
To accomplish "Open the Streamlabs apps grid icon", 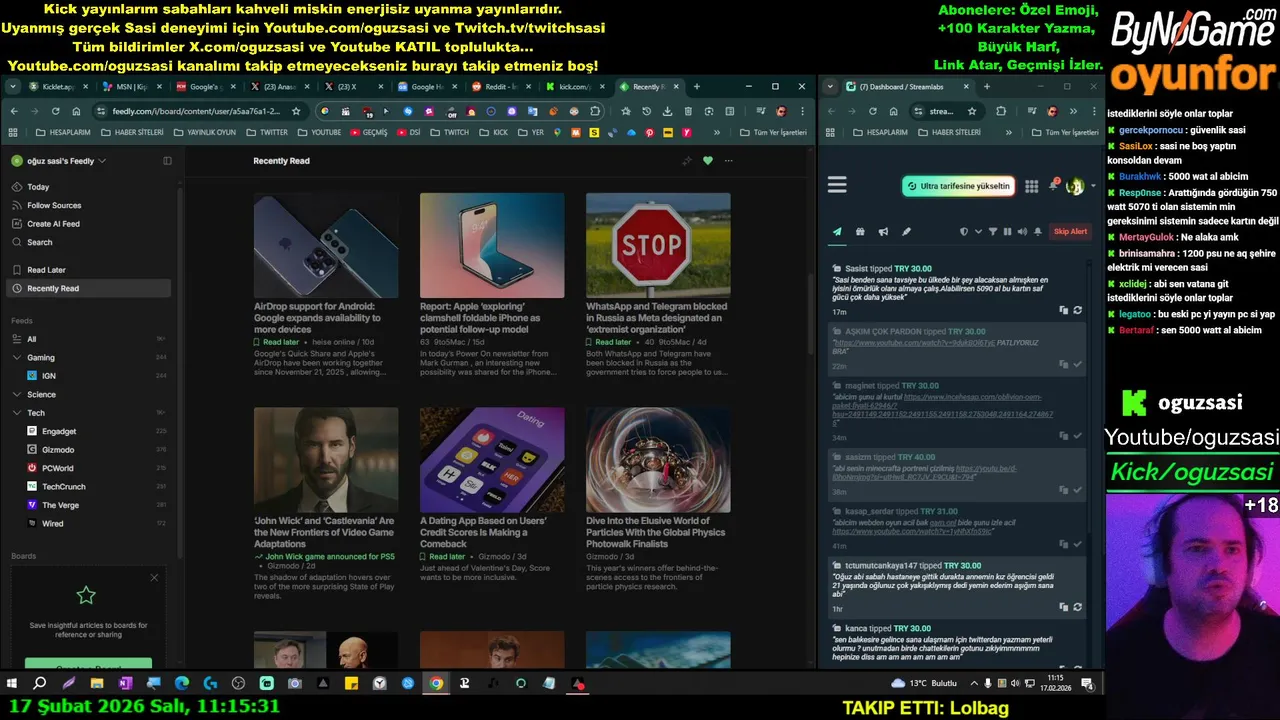I will tap(1032, 186).
